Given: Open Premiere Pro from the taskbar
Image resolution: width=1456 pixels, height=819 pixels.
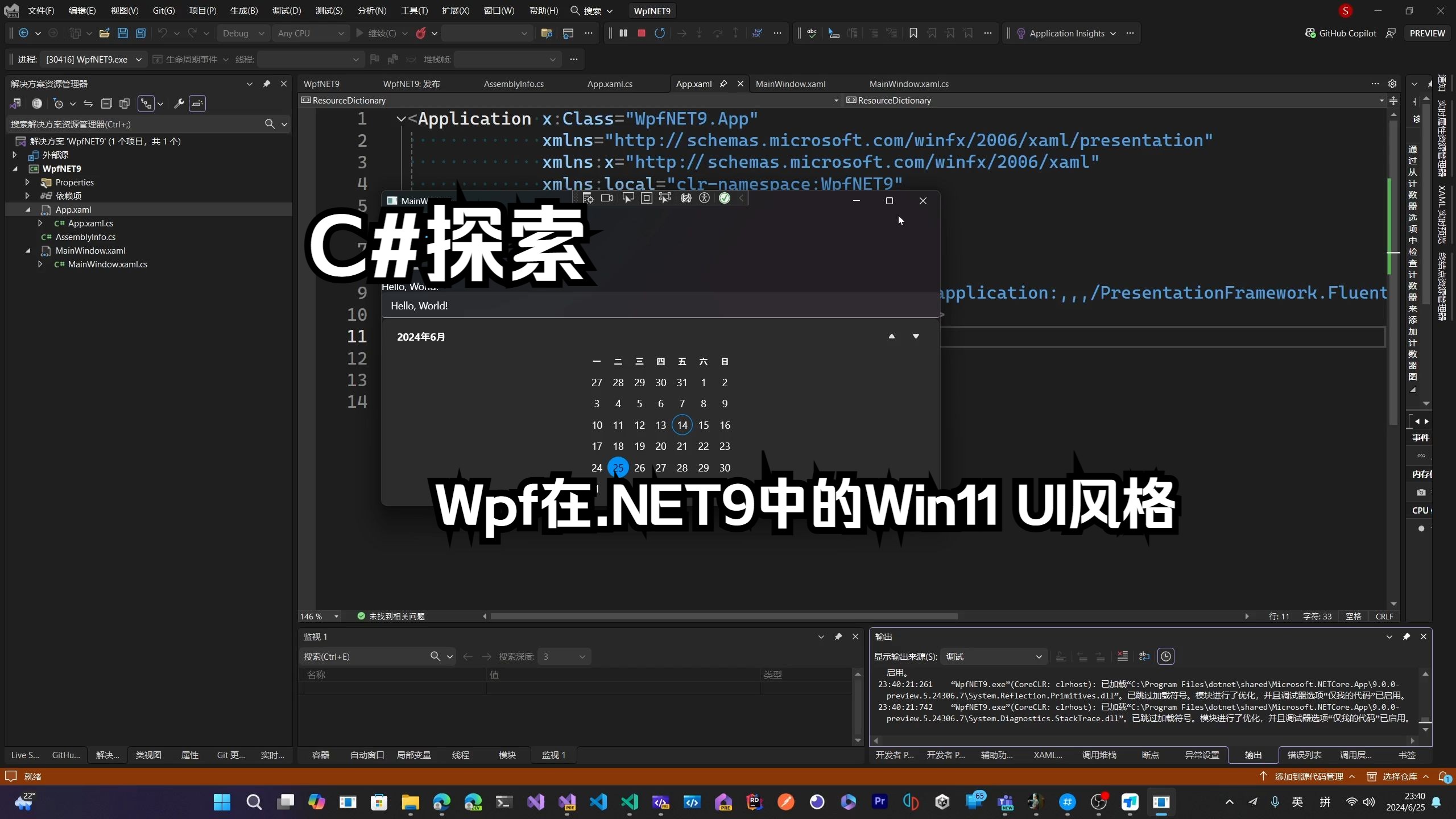Looking at the screenshot, I should [x=879, y=802].
